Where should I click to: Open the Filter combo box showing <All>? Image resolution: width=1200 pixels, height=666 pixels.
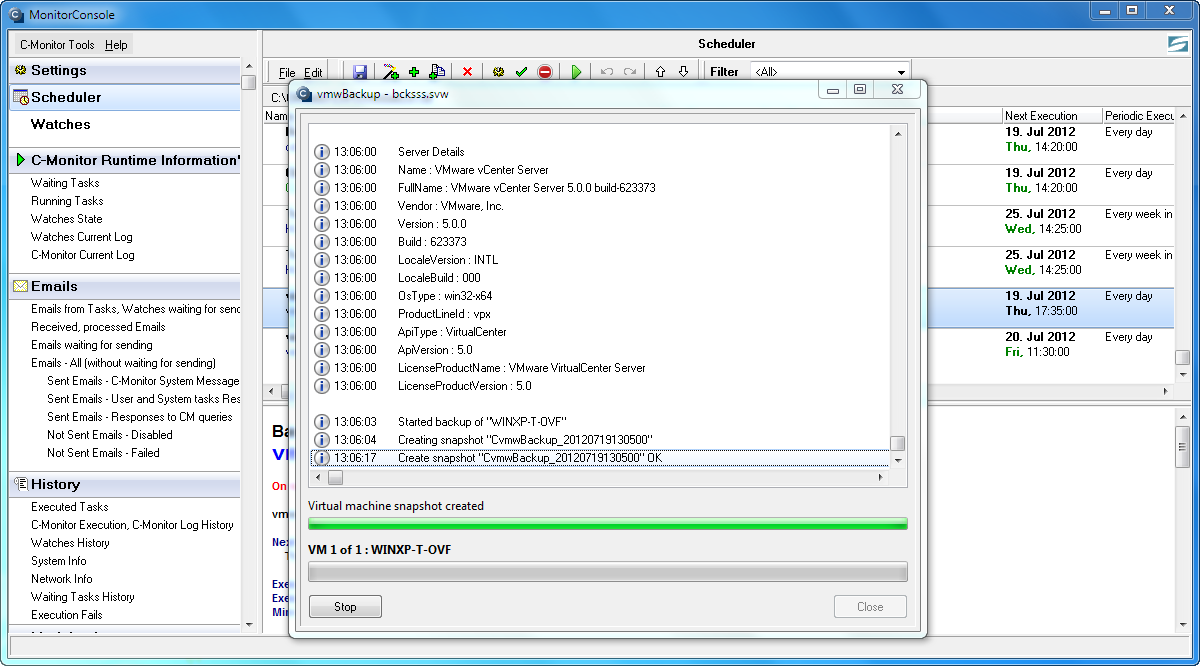click(x=829, y=72)
